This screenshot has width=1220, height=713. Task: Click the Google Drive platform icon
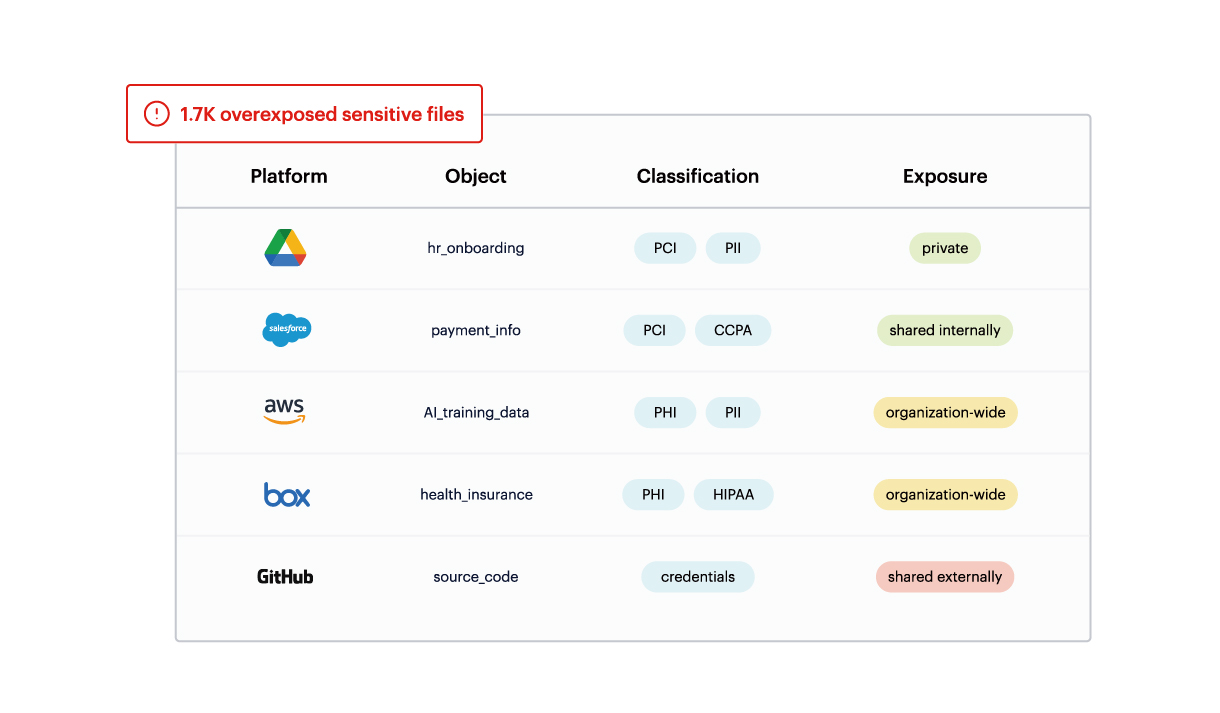[x=285, y=248]
